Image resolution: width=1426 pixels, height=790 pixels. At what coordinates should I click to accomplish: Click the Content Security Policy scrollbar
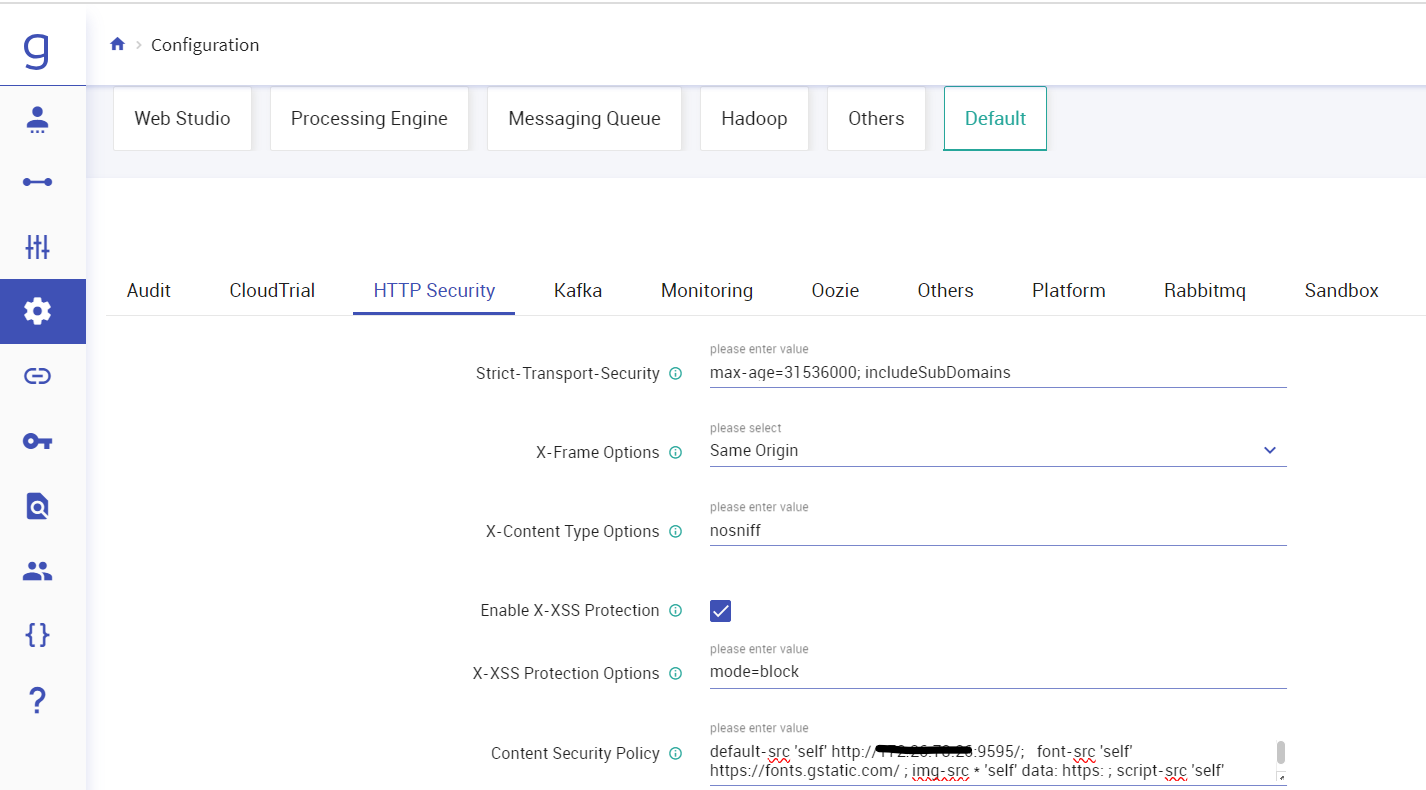(x=1280, y=752)
